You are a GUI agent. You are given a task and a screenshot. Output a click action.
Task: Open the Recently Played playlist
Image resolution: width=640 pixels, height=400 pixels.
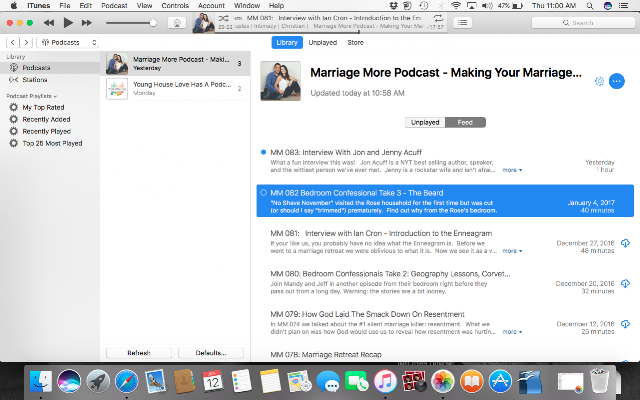(x=47, y=131)
